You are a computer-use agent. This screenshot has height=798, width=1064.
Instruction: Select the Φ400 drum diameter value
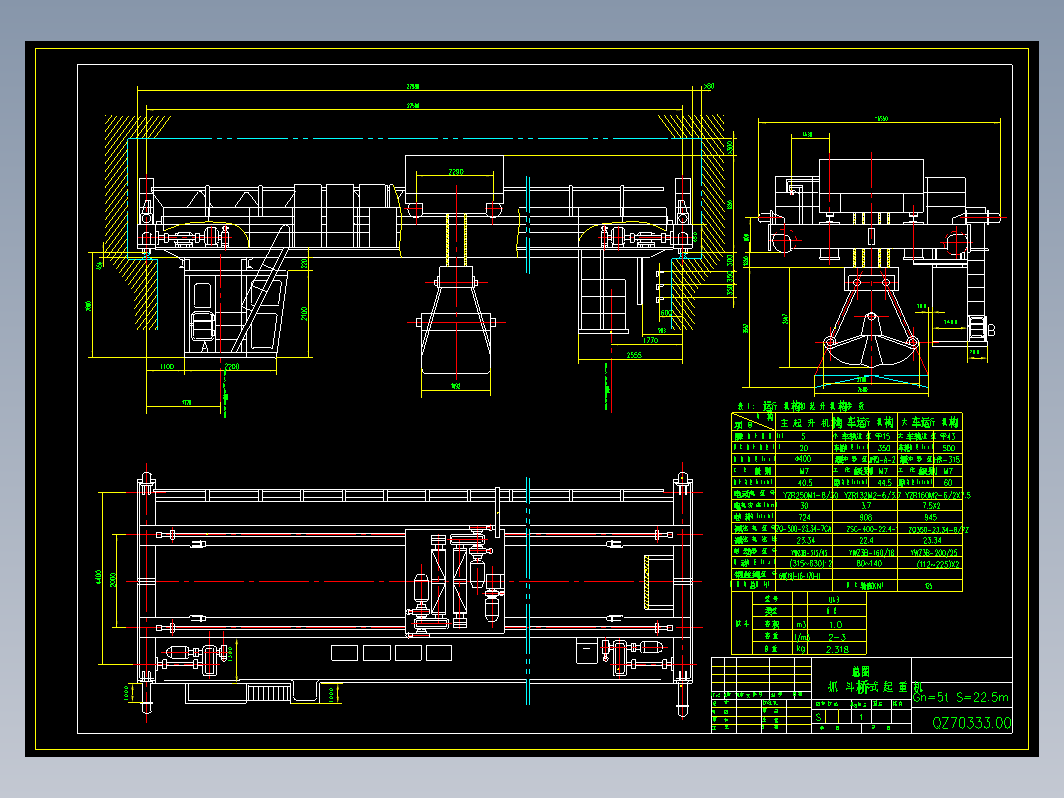click(803, 459)
